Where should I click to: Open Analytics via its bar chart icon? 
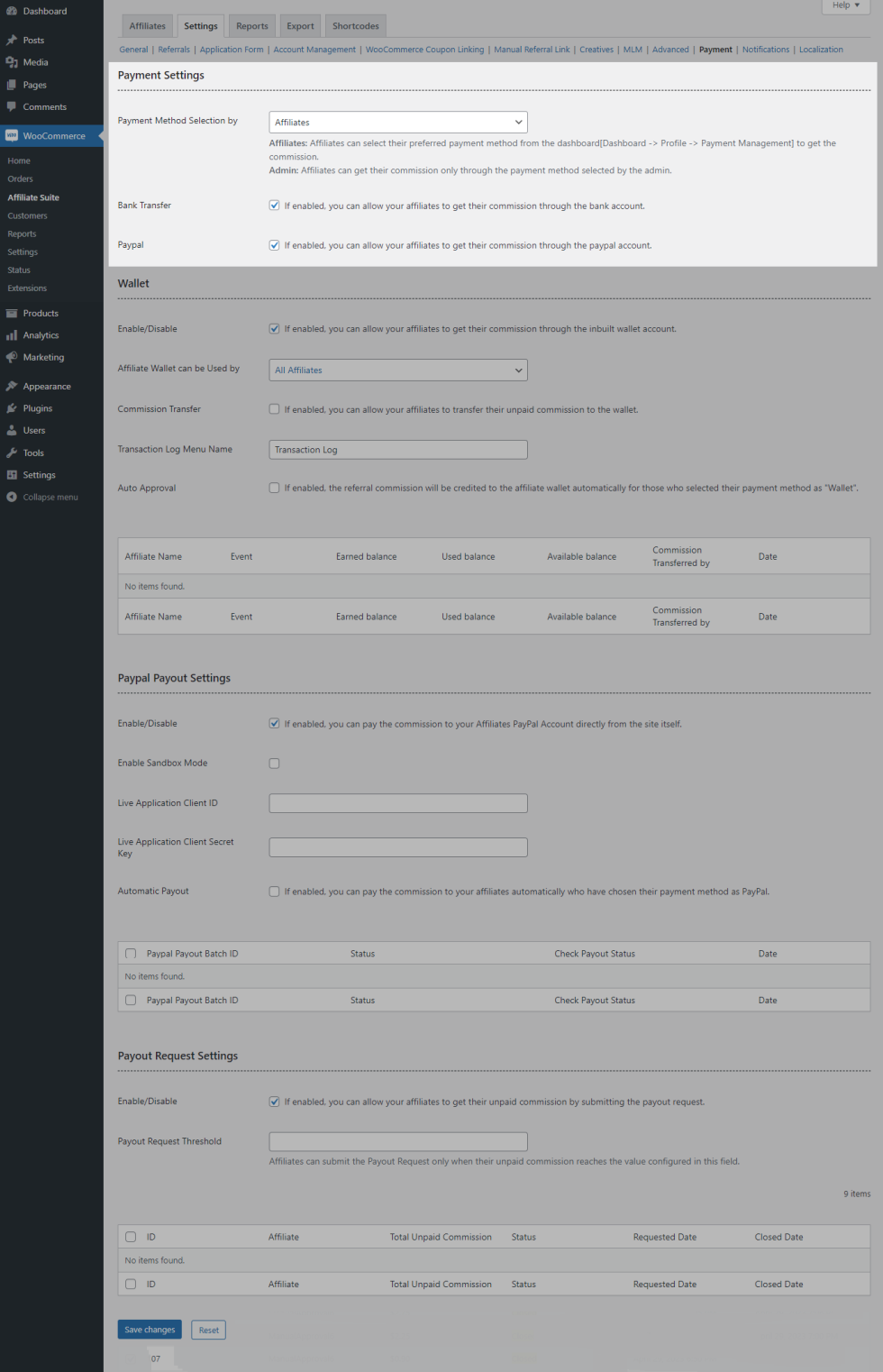pyautogui.click(x=12, y=335)
